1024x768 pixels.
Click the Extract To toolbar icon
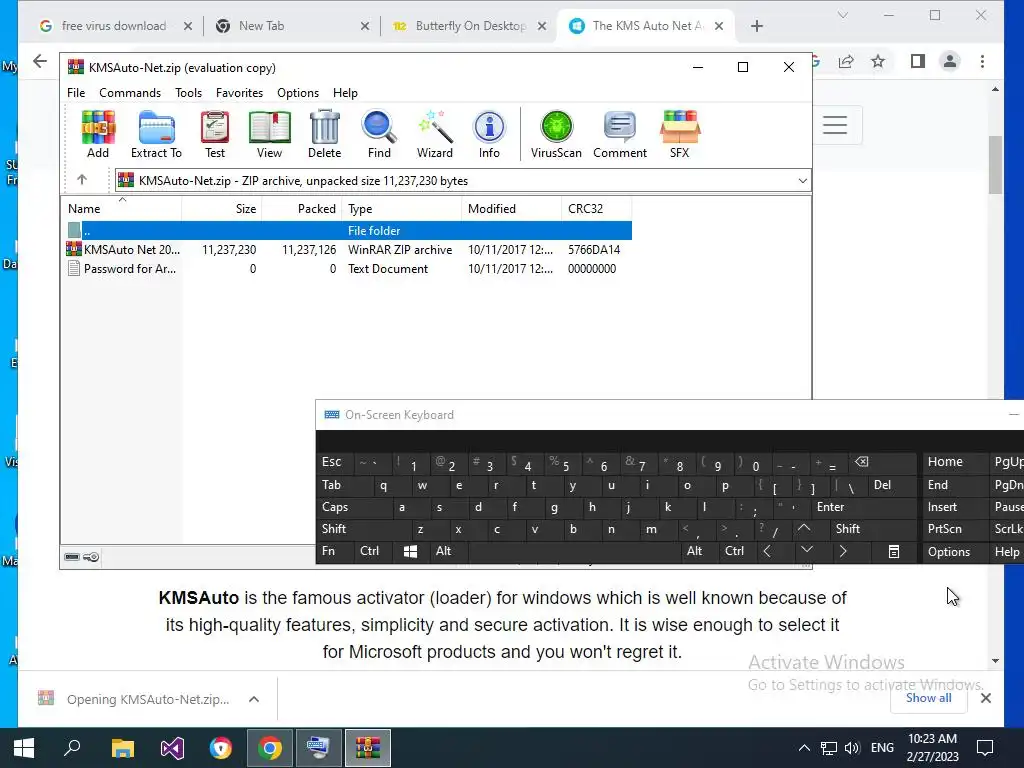coord(156,134)
